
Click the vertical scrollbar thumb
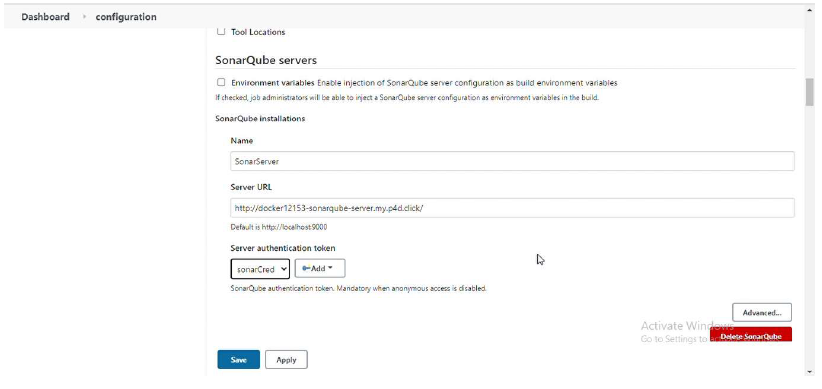tap(809, 92)
